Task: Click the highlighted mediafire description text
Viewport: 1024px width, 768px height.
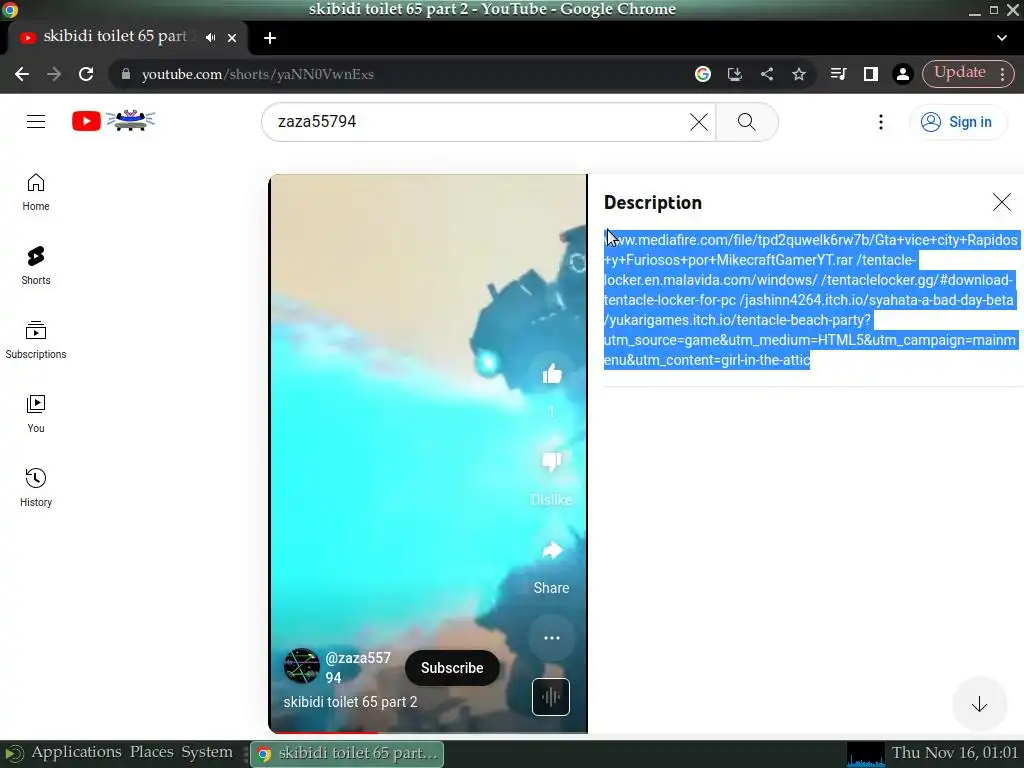Action: 810,300
